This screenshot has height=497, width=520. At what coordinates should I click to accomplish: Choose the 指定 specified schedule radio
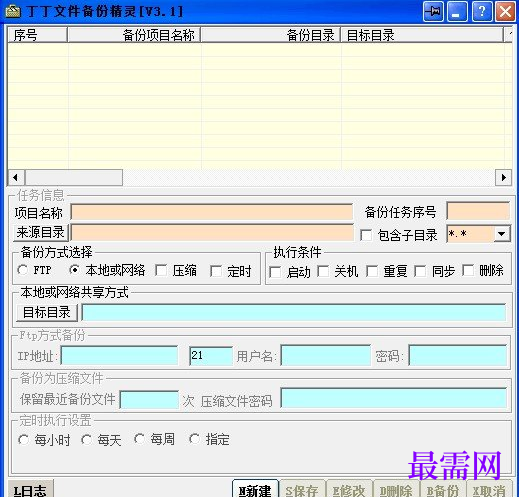coord(194,439)
